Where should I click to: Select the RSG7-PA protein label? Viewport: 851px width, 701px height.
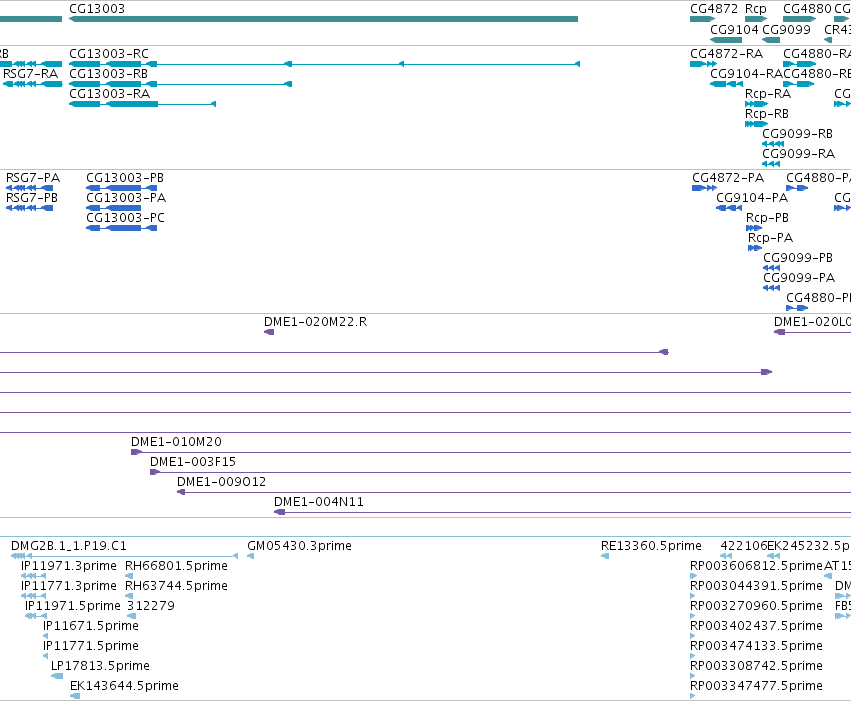tap(33, 178)
